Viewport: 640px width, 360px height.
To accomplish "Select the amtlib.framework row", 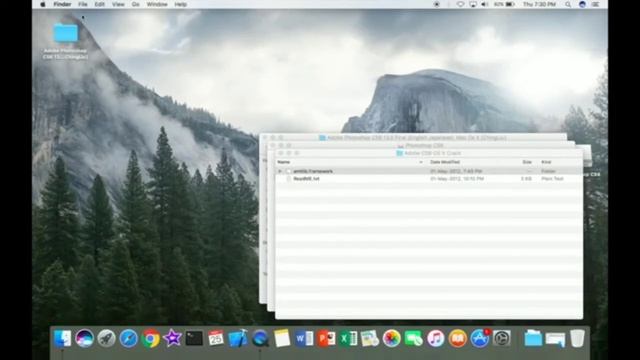I will click(429, 171).
